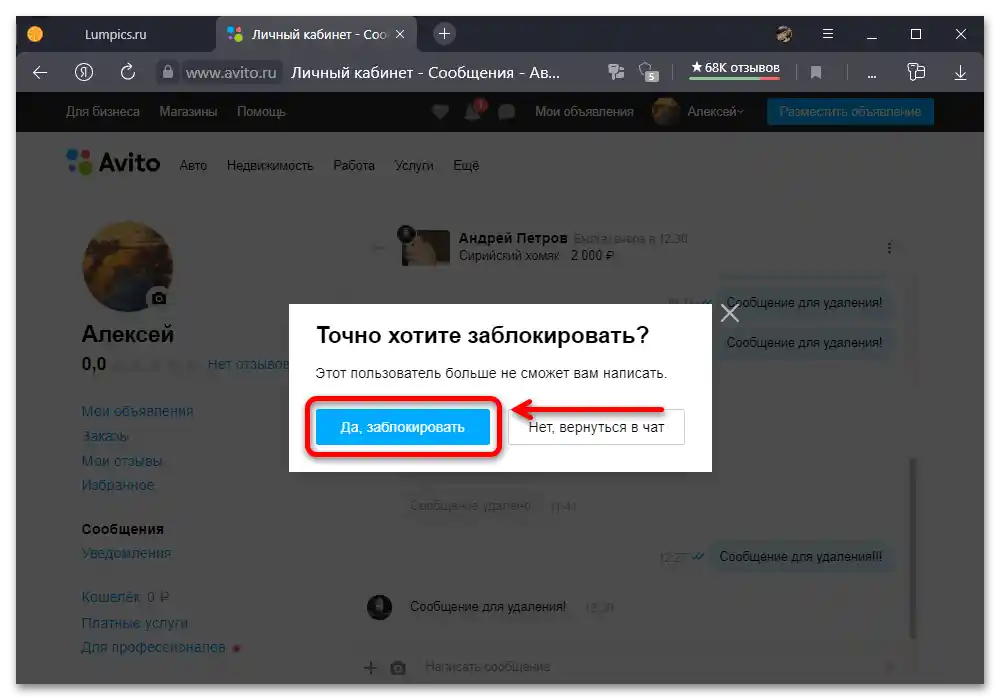Open notifications bell icon
The width and height of the screenshot is (1000, 700).
point(473,112)
